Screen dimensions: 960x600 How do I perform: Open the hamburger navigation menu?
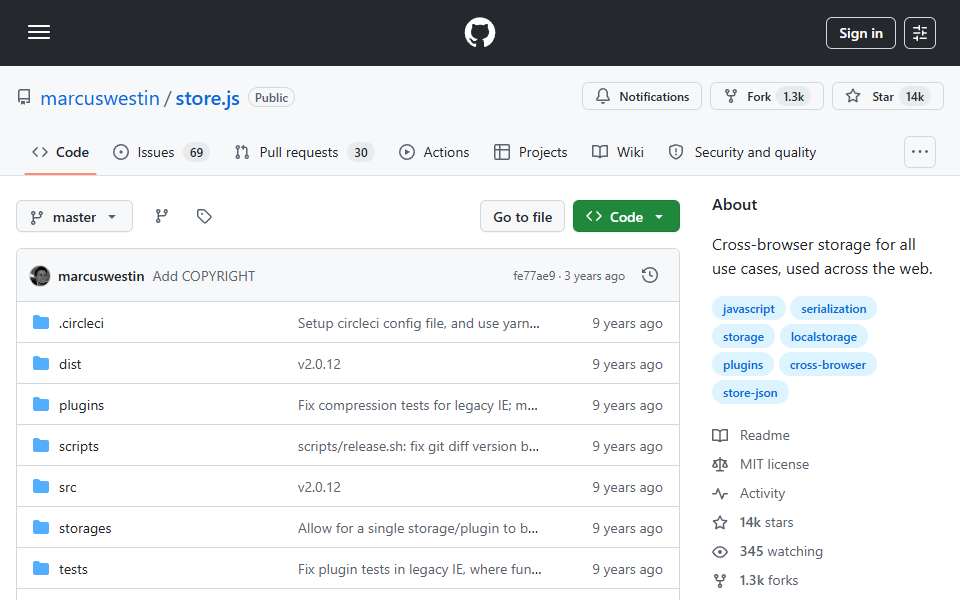(x=39, y=32)
